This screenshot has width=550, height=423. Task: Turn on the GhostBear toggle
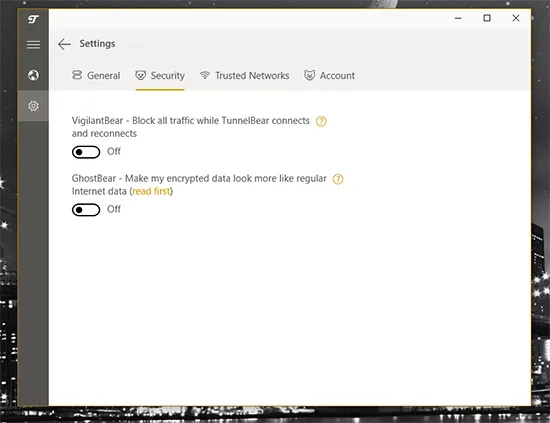[86, 210]
